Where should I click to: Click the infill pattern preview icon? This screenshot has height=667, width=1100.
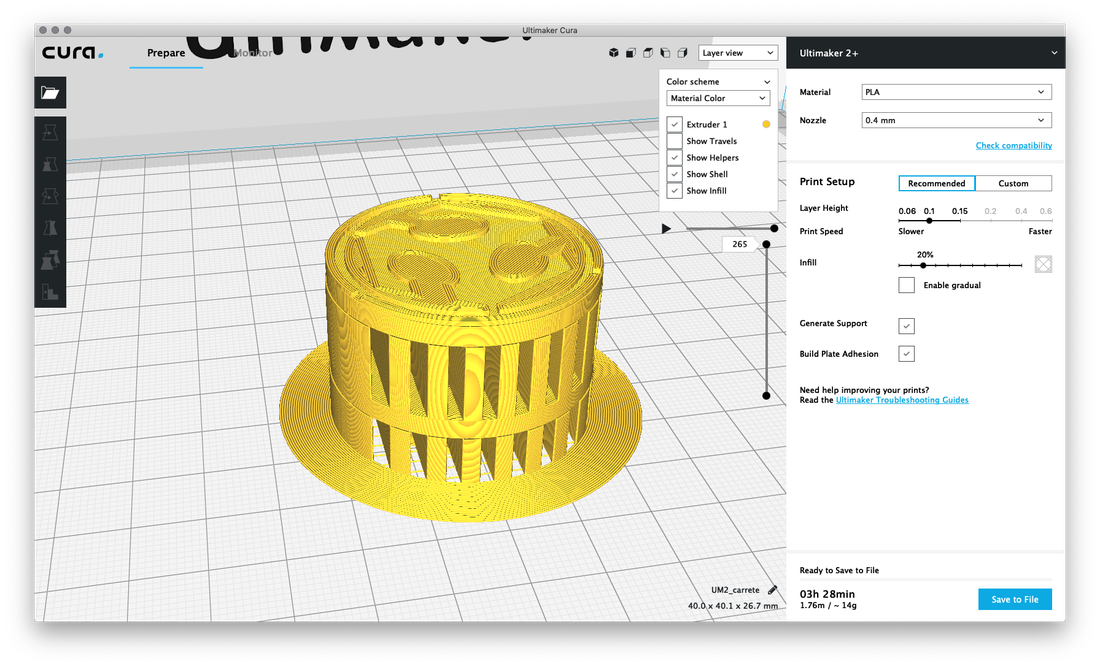pos(1043,264)
